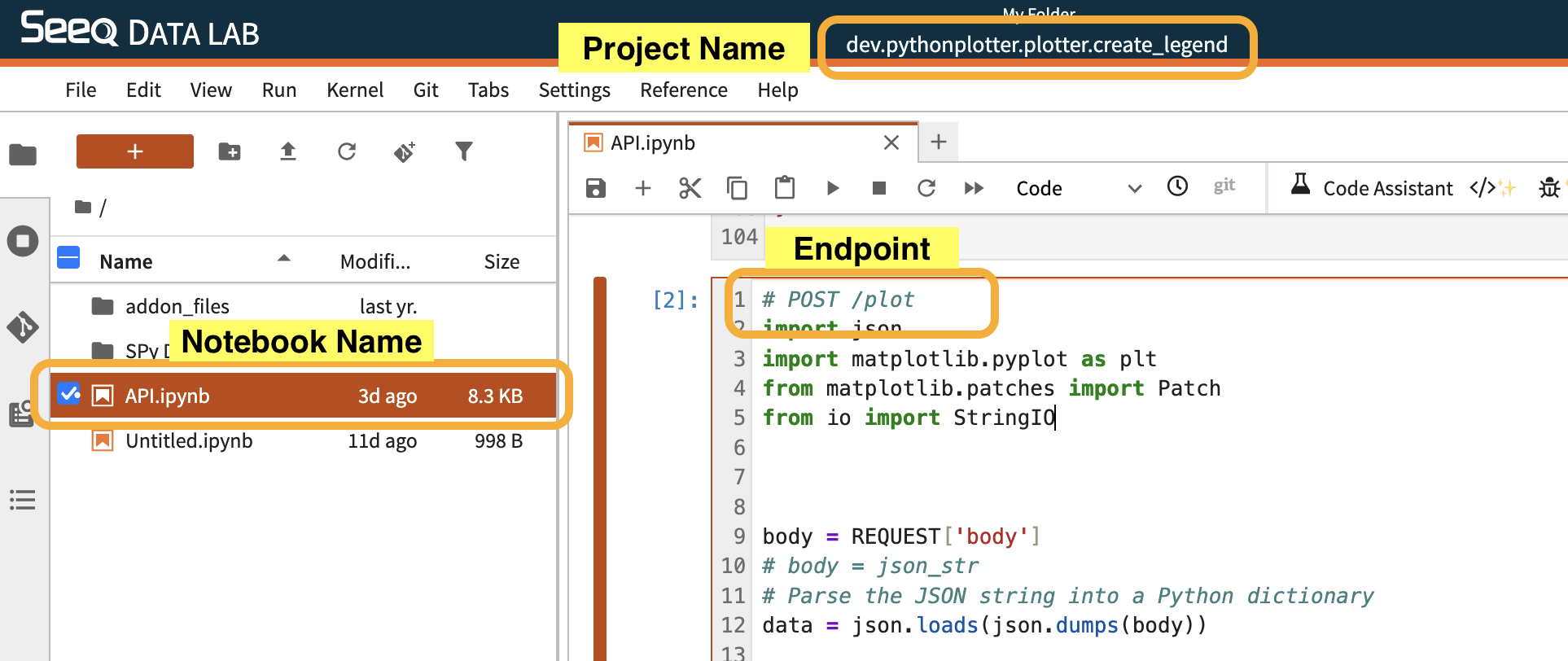
Task: Sort files by the Name column
Action: coord(126,261)
